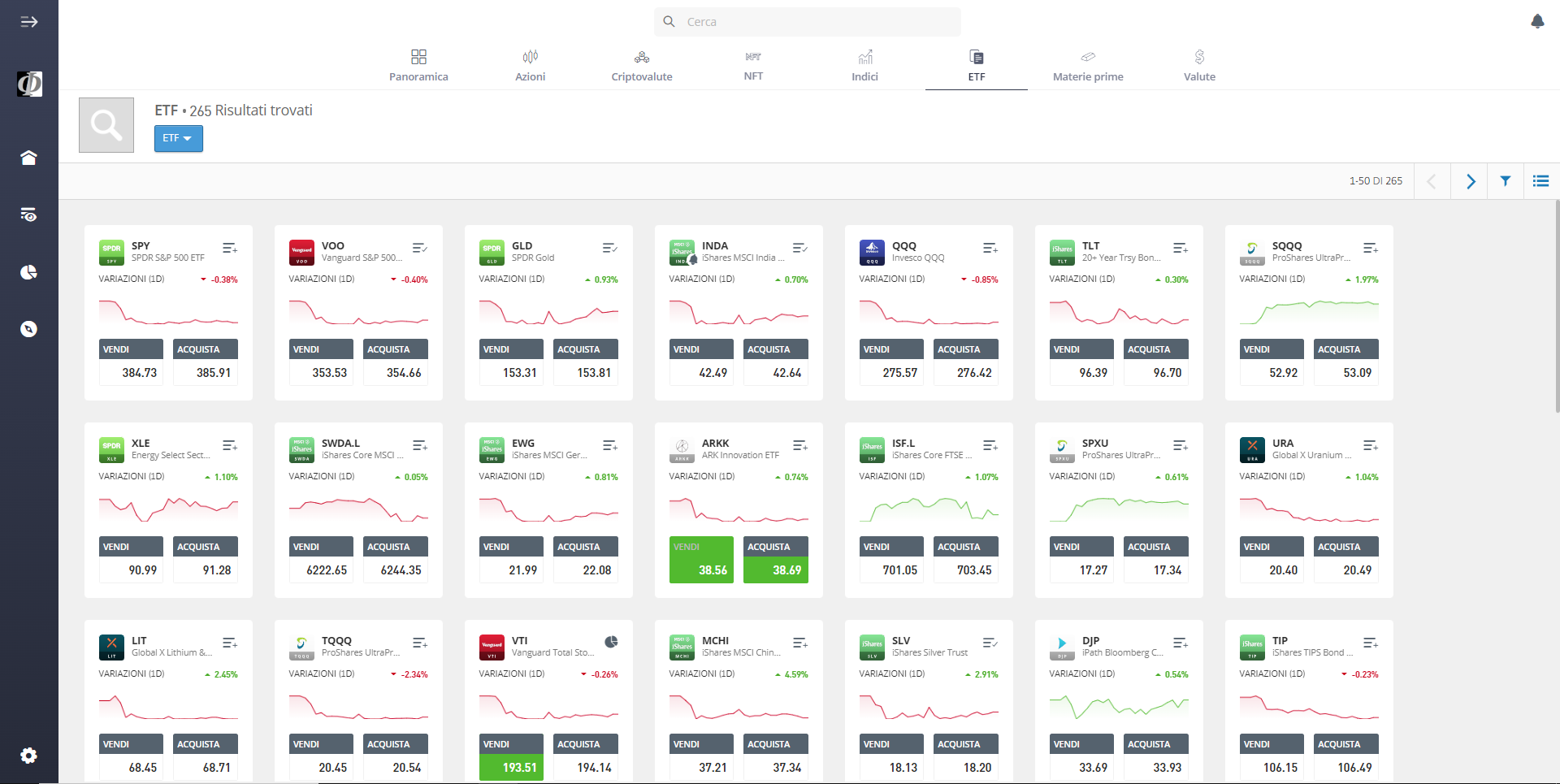Open the filter funnel icon
Viewport: 1560px width, 784px height.
tap(1506, 181)
